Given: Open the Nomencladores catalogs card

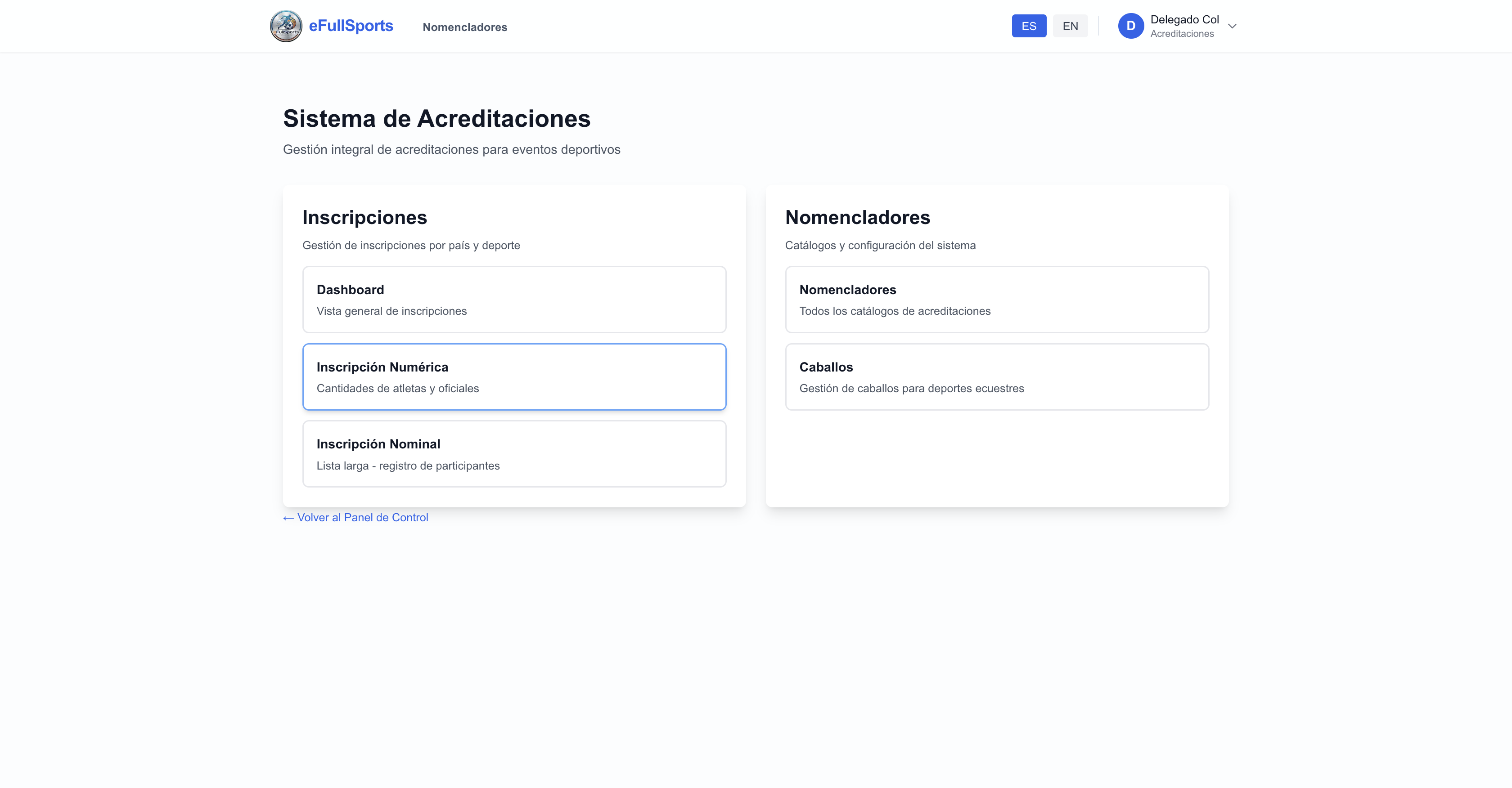Looking at the screenshot, I should click(x=996, y=299).
